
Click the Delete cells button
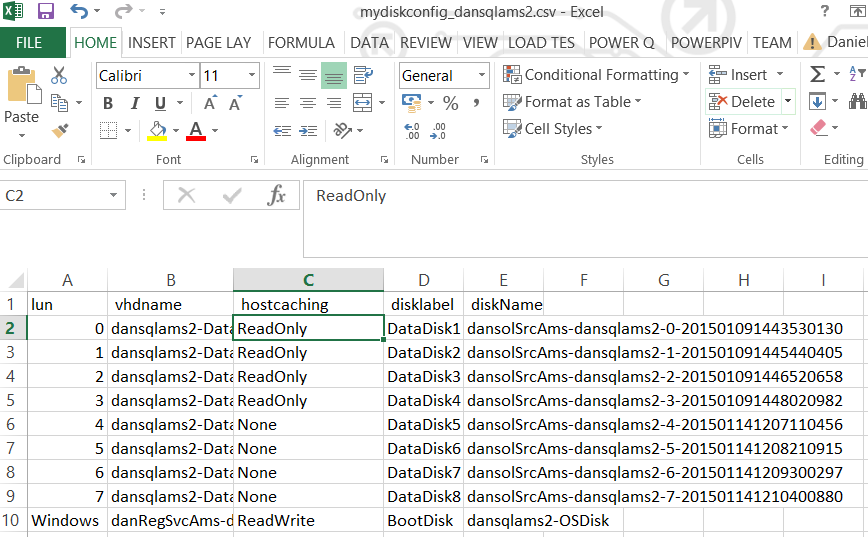(743, 101)
